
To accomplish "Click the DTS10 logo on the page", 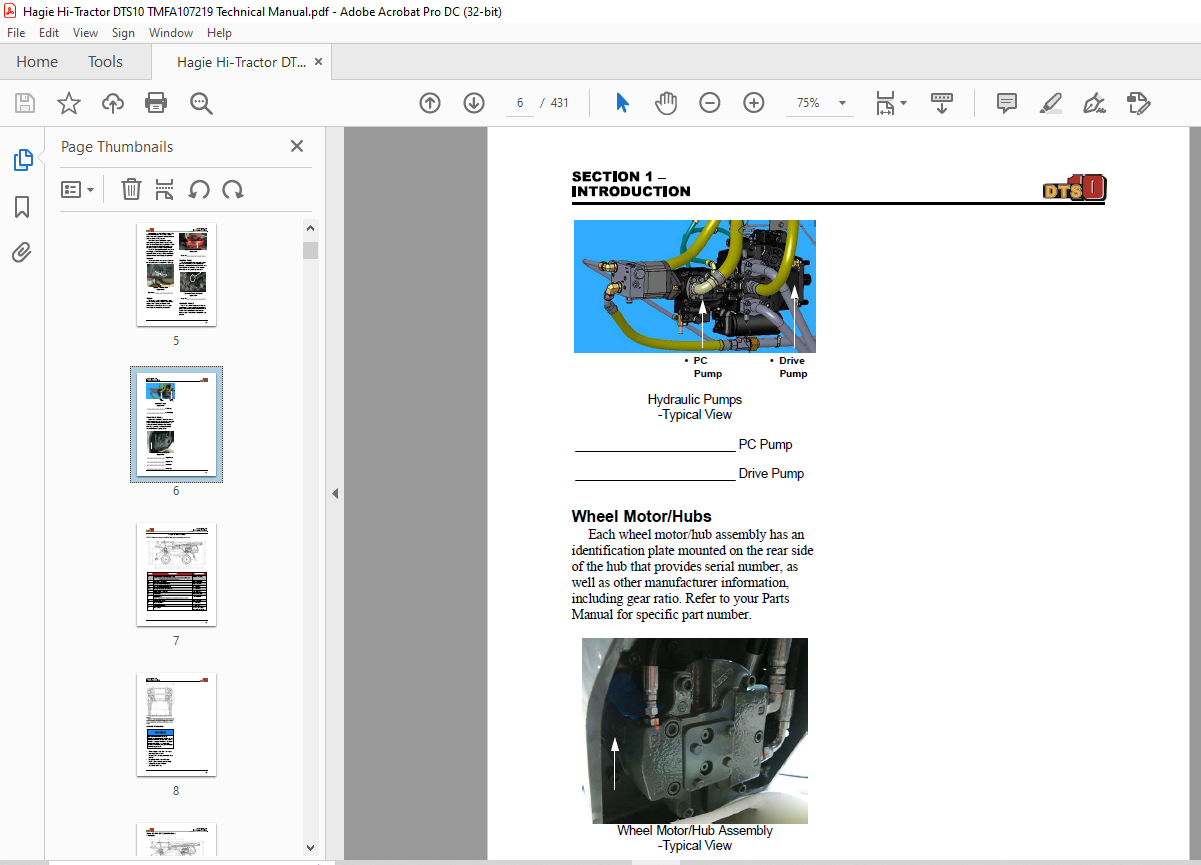I will 1074,188.
